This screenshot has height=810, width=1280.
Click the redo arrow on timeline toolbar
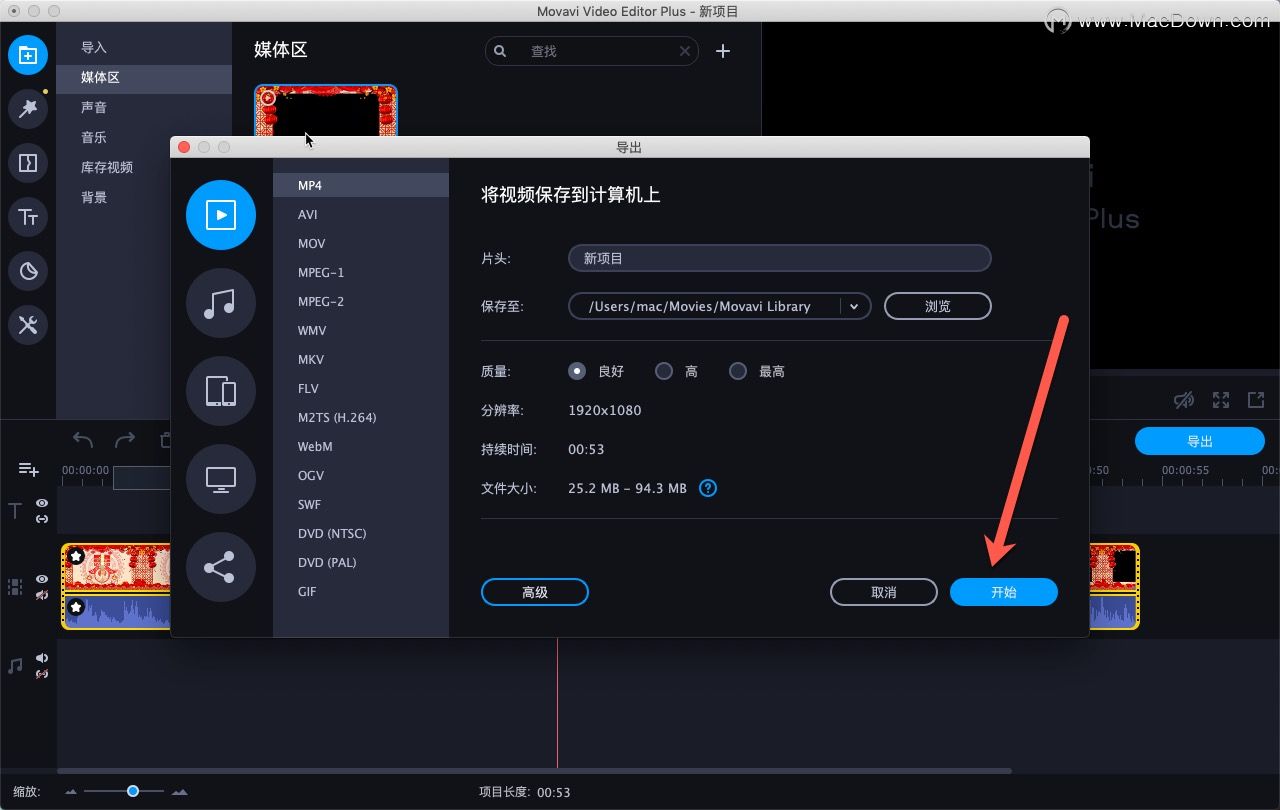pos(125,440)
